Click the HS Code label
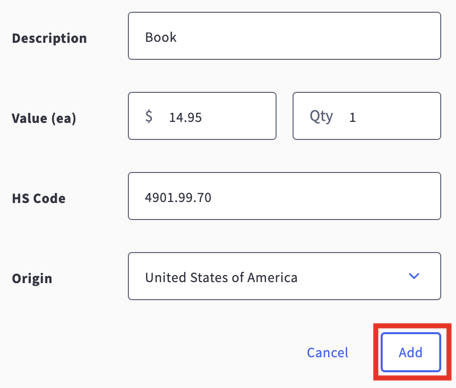Viewport: 456px width, 388px height. [x=39, y=198]
